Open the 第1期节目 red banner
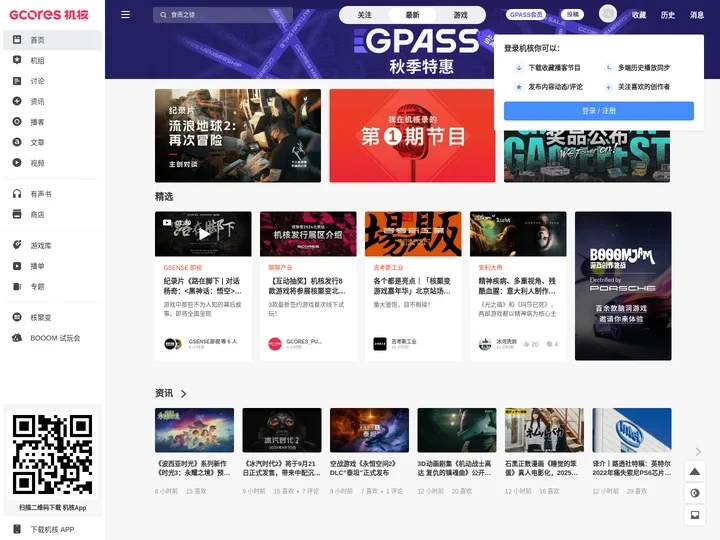 [412, 135]
